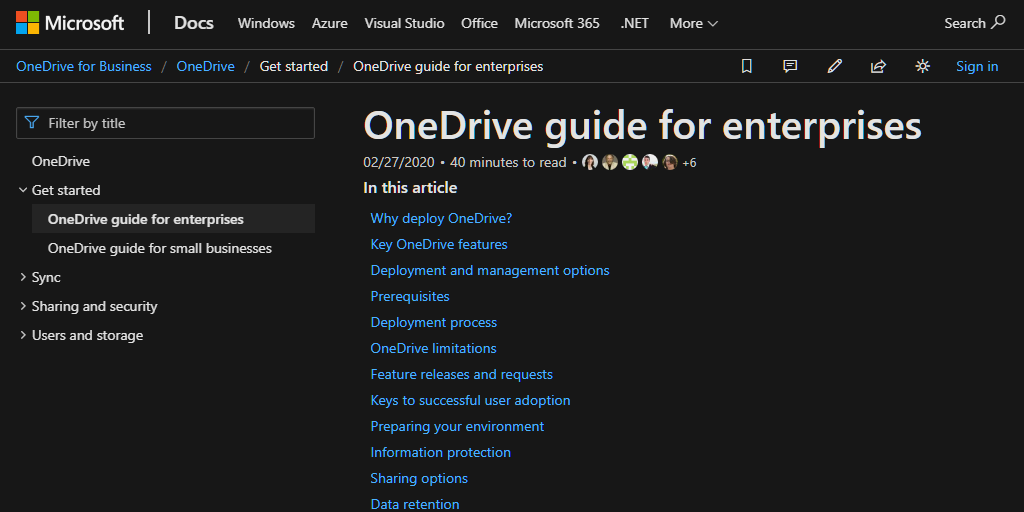Open the Visual Studio menu item
Screen dimensions: 1024x512
(404, 24)
